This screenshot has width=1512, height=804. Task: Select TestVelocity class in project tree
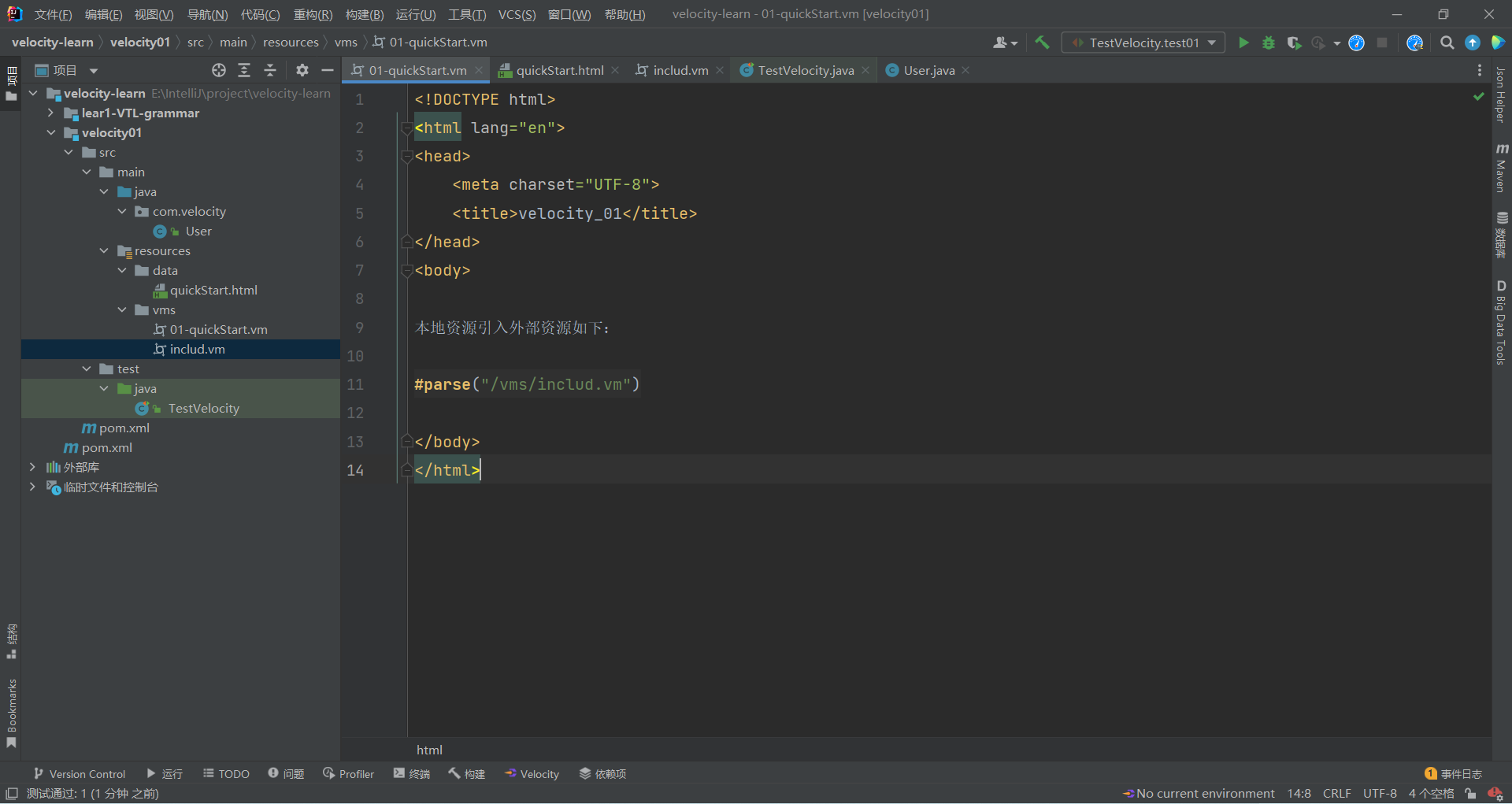pyautogui.click(x=203, y=408)
